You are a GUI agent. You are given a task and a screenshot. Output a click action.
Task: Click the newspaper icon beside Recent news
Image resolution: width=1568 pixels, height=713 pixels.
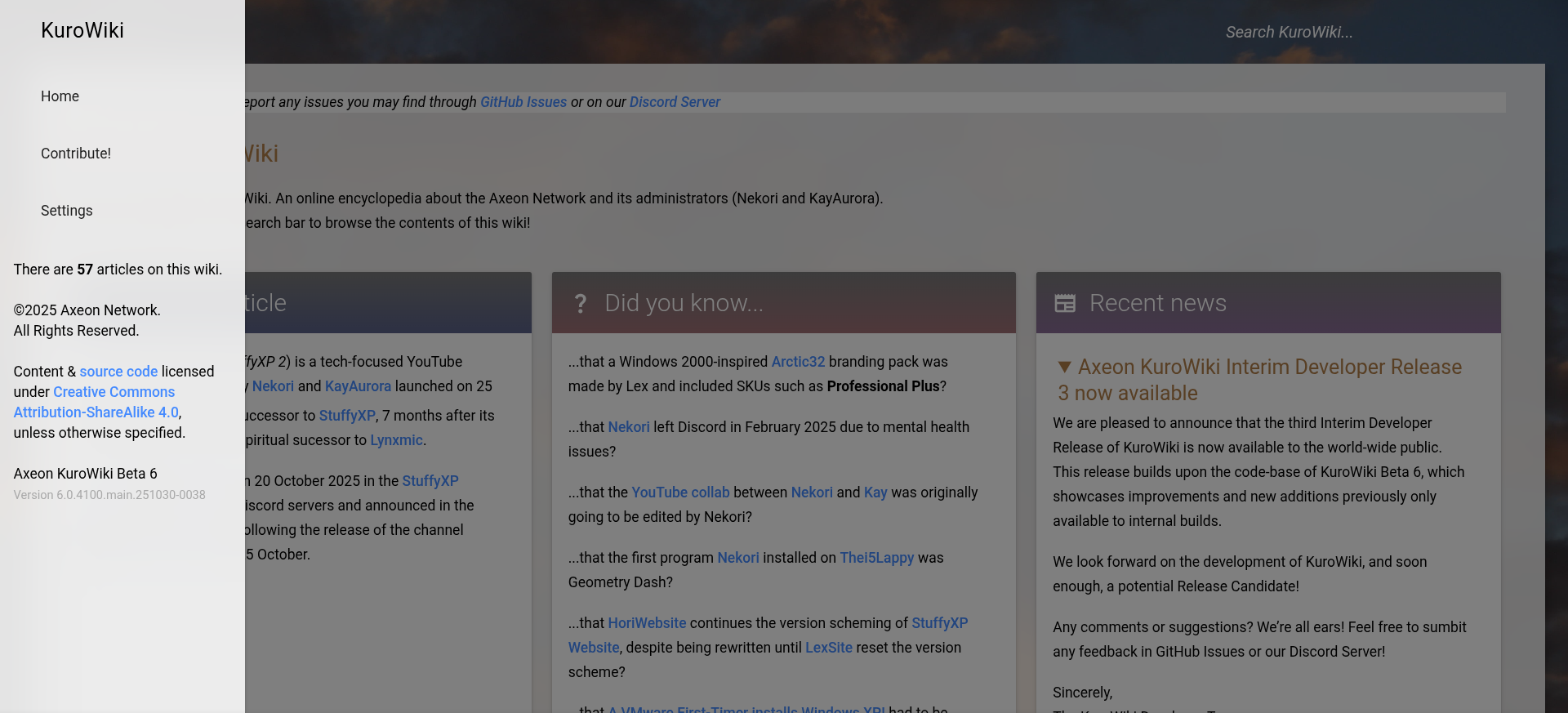[1065, 304]
